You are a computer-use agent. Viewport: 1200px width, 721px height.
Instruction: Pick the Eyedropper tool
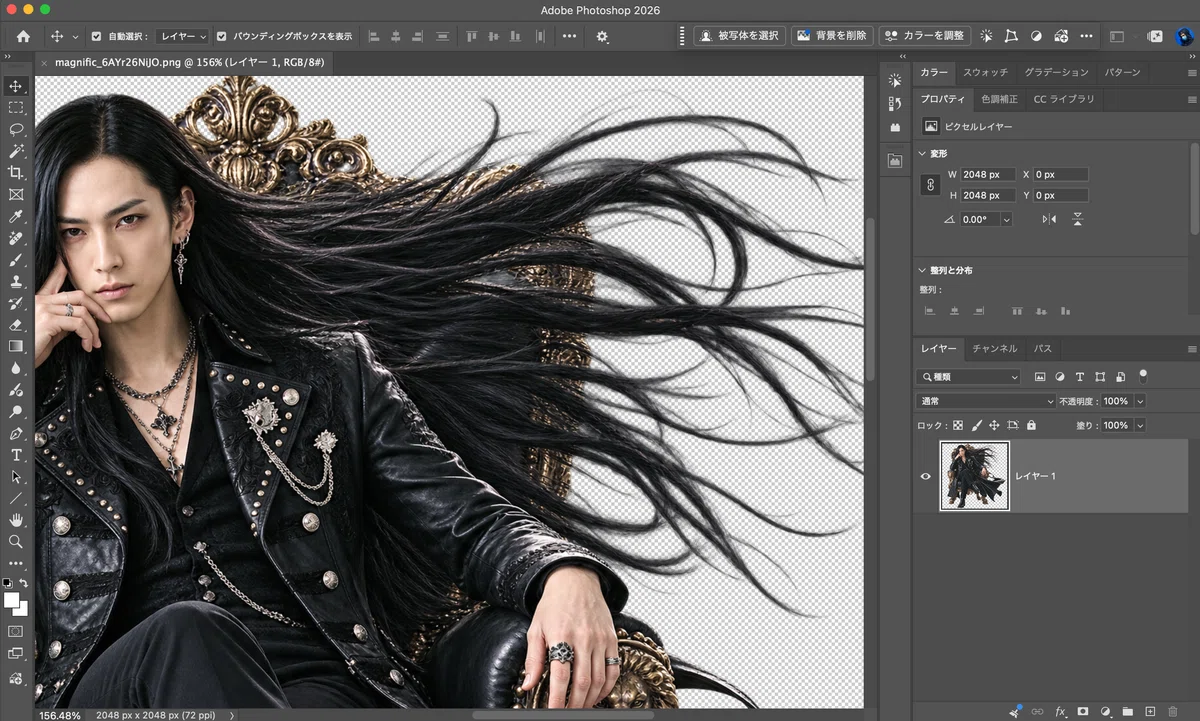coord(16,216)
